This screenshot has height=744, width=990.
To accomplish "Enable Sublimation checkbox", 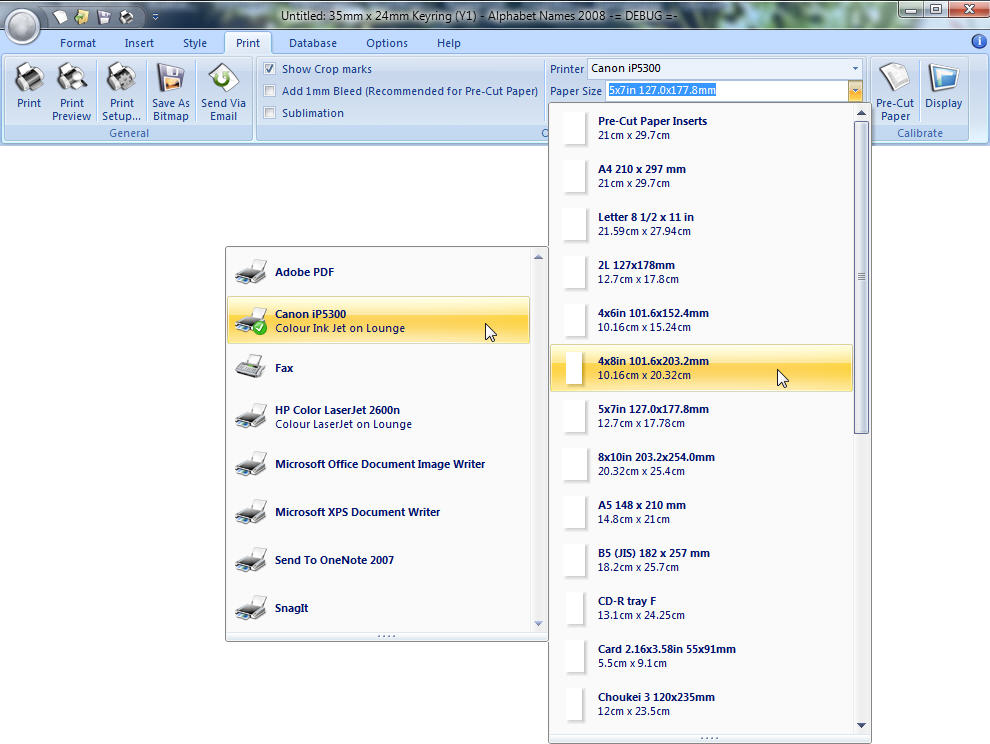I will pyautogui.click(x=270, y=113).
